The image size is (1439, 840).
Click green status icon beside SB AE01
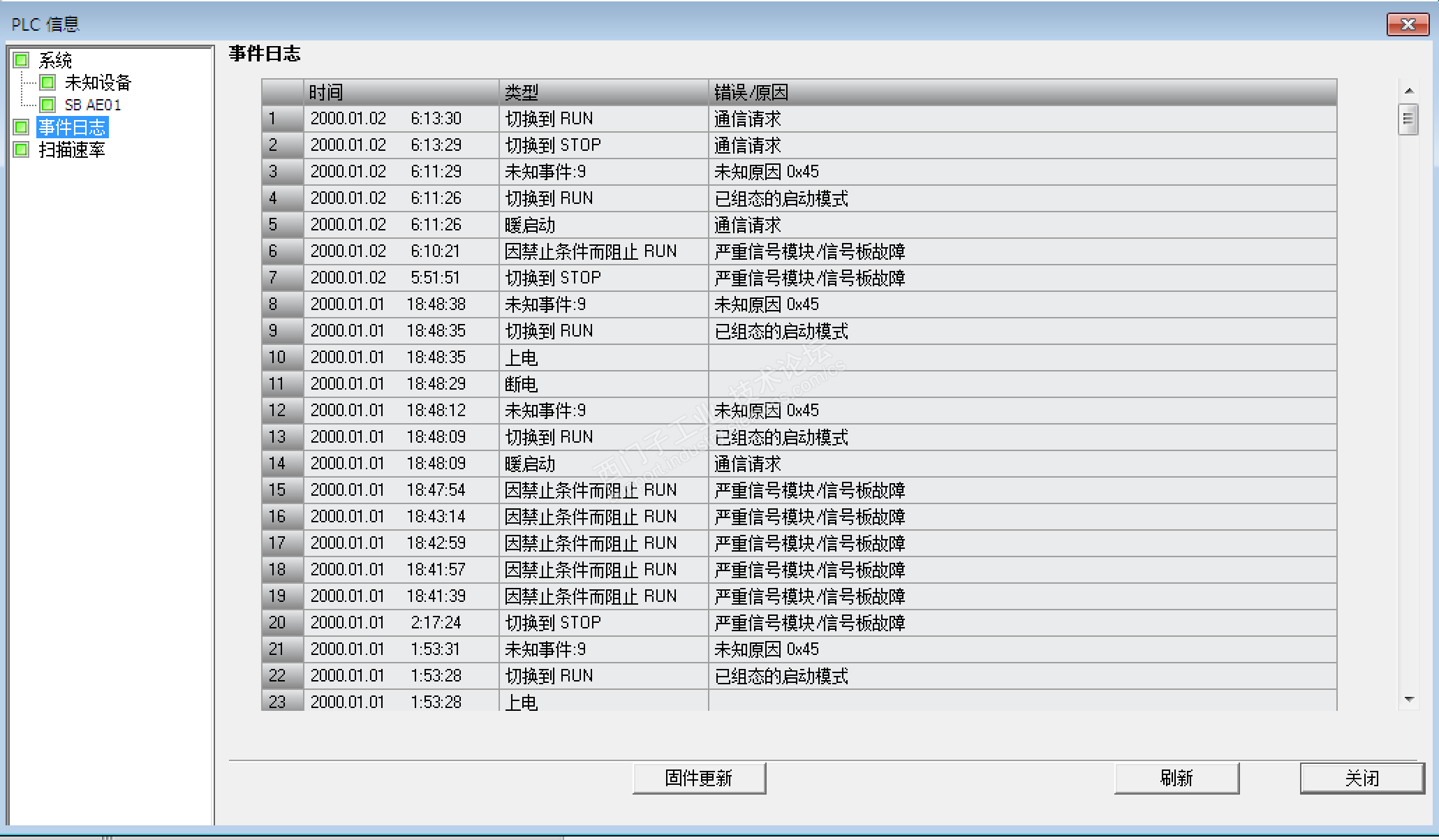coord(47,105)
